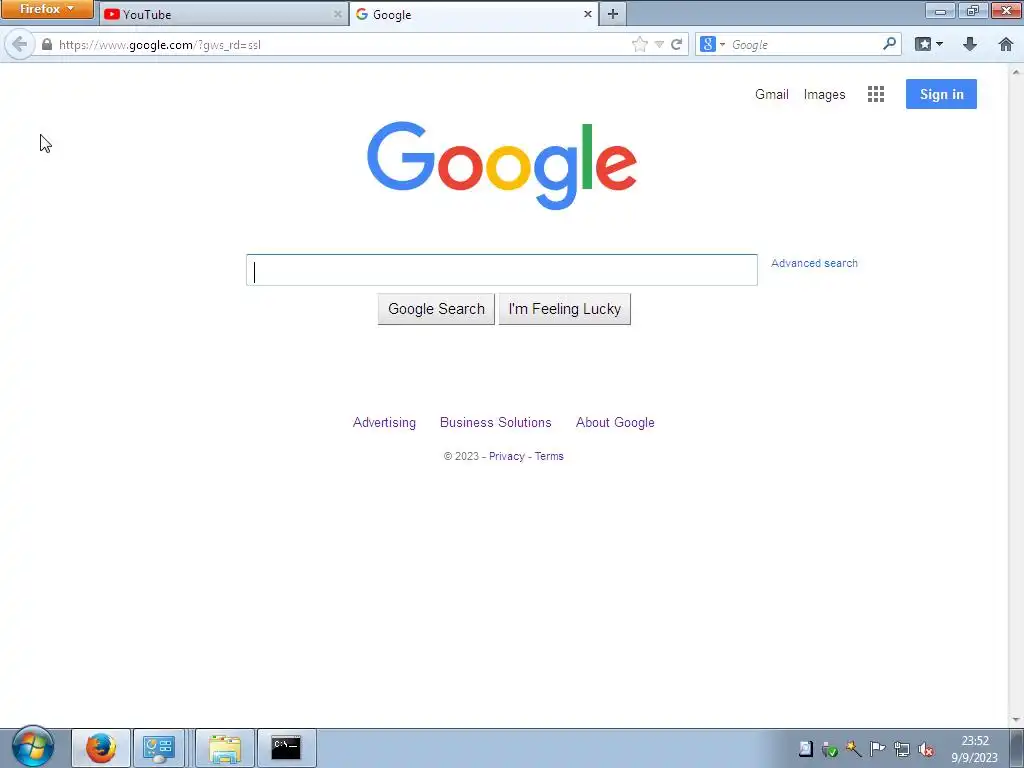
Task: Open the bookmarks menu button
Action: click(929, 44)
